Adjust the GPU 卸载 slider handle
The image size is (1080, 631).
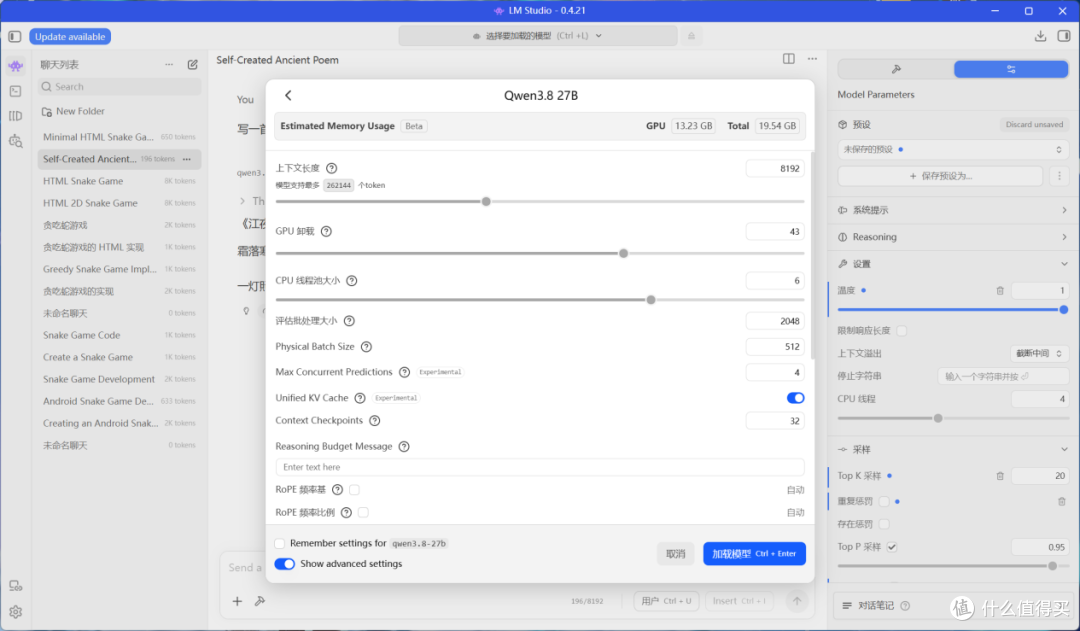click(623, 254)
